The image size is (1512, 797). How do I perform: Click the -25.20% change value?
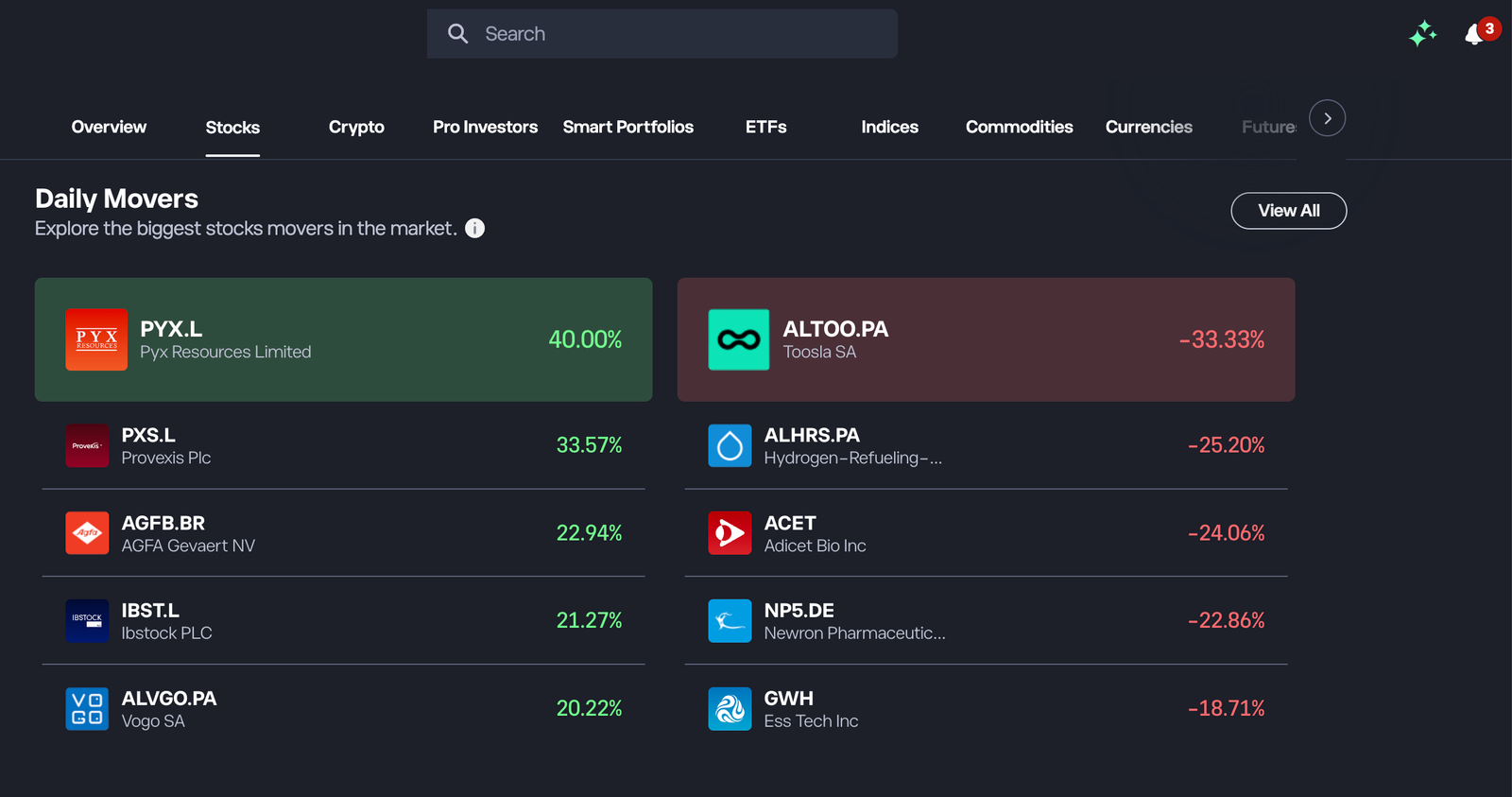(x=1226, y=445)
